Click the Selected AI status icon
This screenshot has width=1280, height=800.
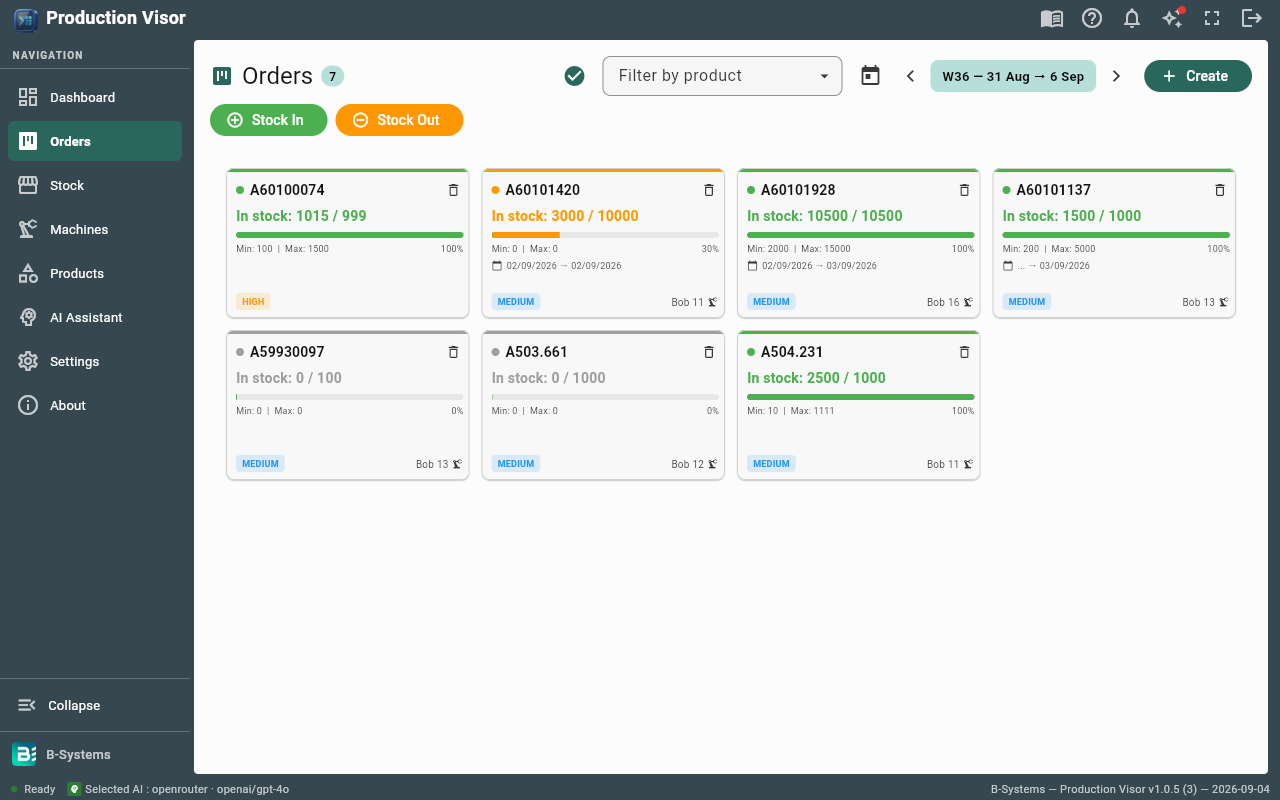coord(74,789)
